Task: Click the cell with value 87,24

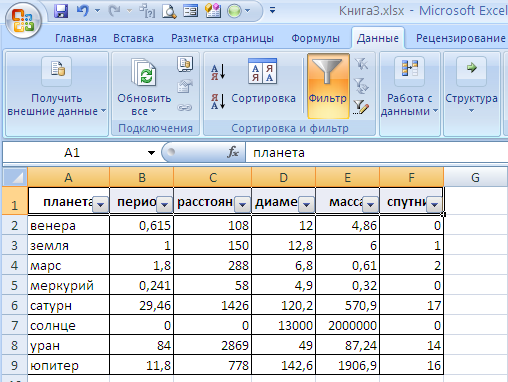Action: tap(347, 345)
